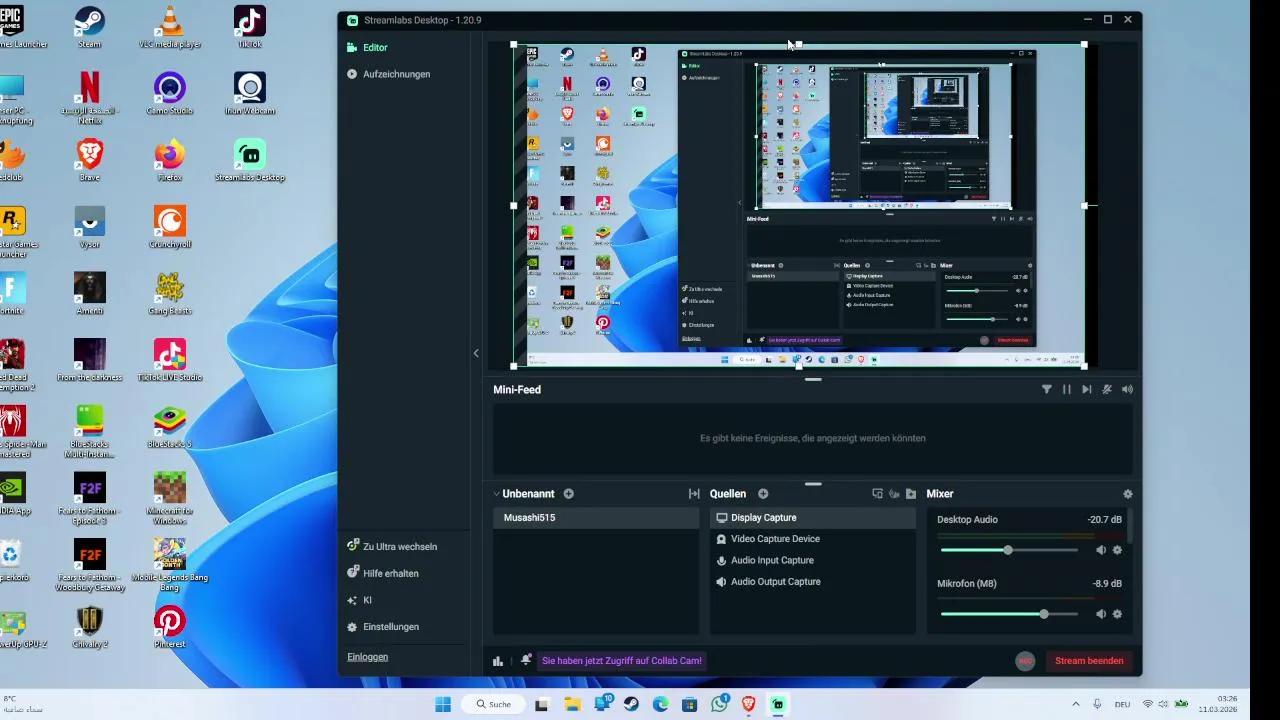Select the Audio Output Capture source
The width and height of the screenshot is (1280, 720).
tap(813, 582)
